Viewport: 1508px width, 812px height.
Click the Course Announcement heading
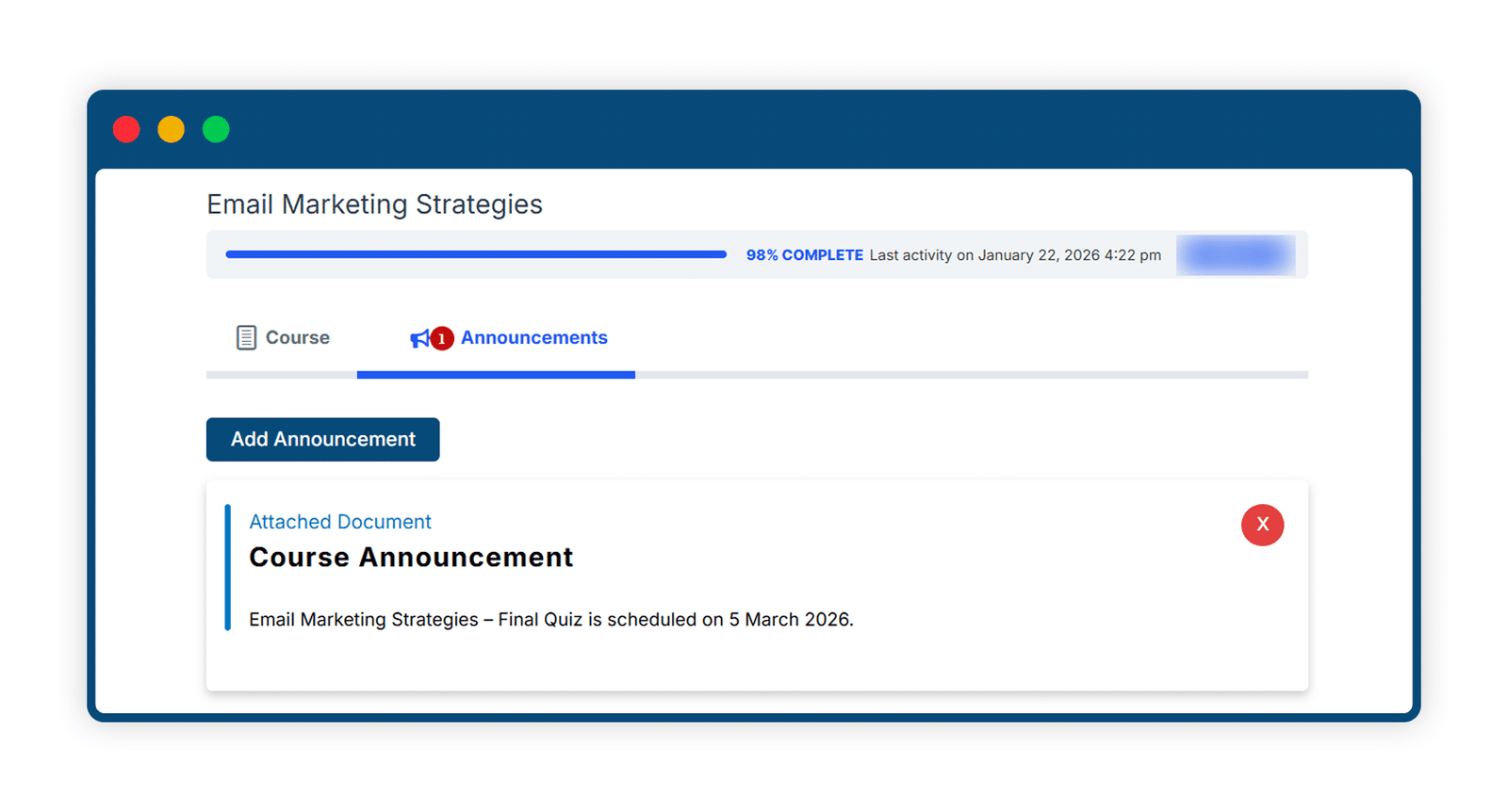[411, 558]
